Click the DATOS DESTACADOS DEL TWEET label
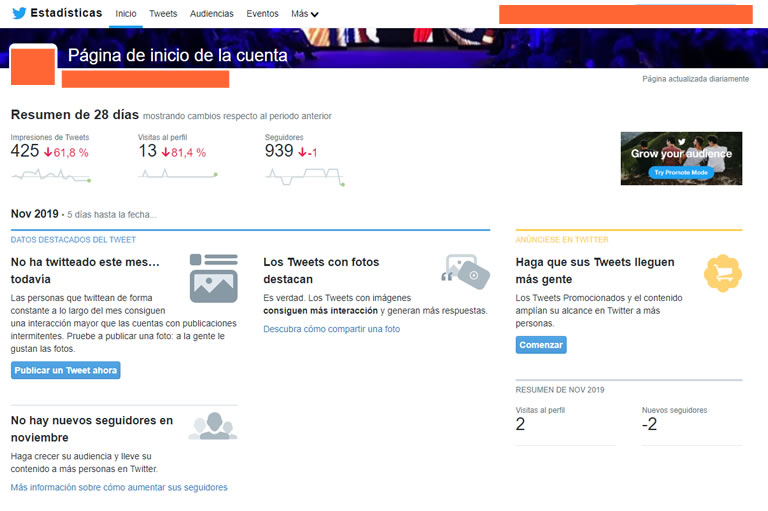The width and height of the screenshot is (768, 511). (73, 240)
